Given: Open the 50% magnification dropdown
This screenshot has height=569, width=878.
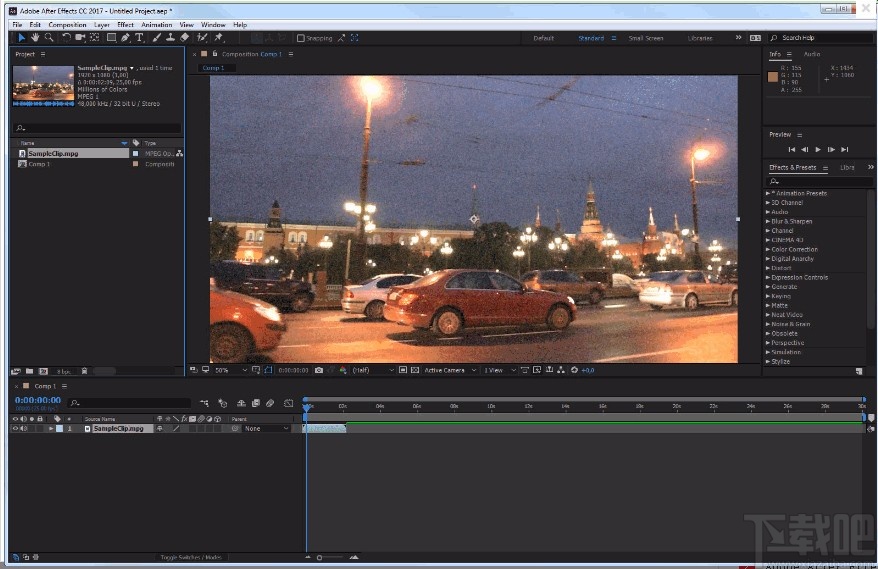Looking at the screenshot, I should tap(231, 370).
